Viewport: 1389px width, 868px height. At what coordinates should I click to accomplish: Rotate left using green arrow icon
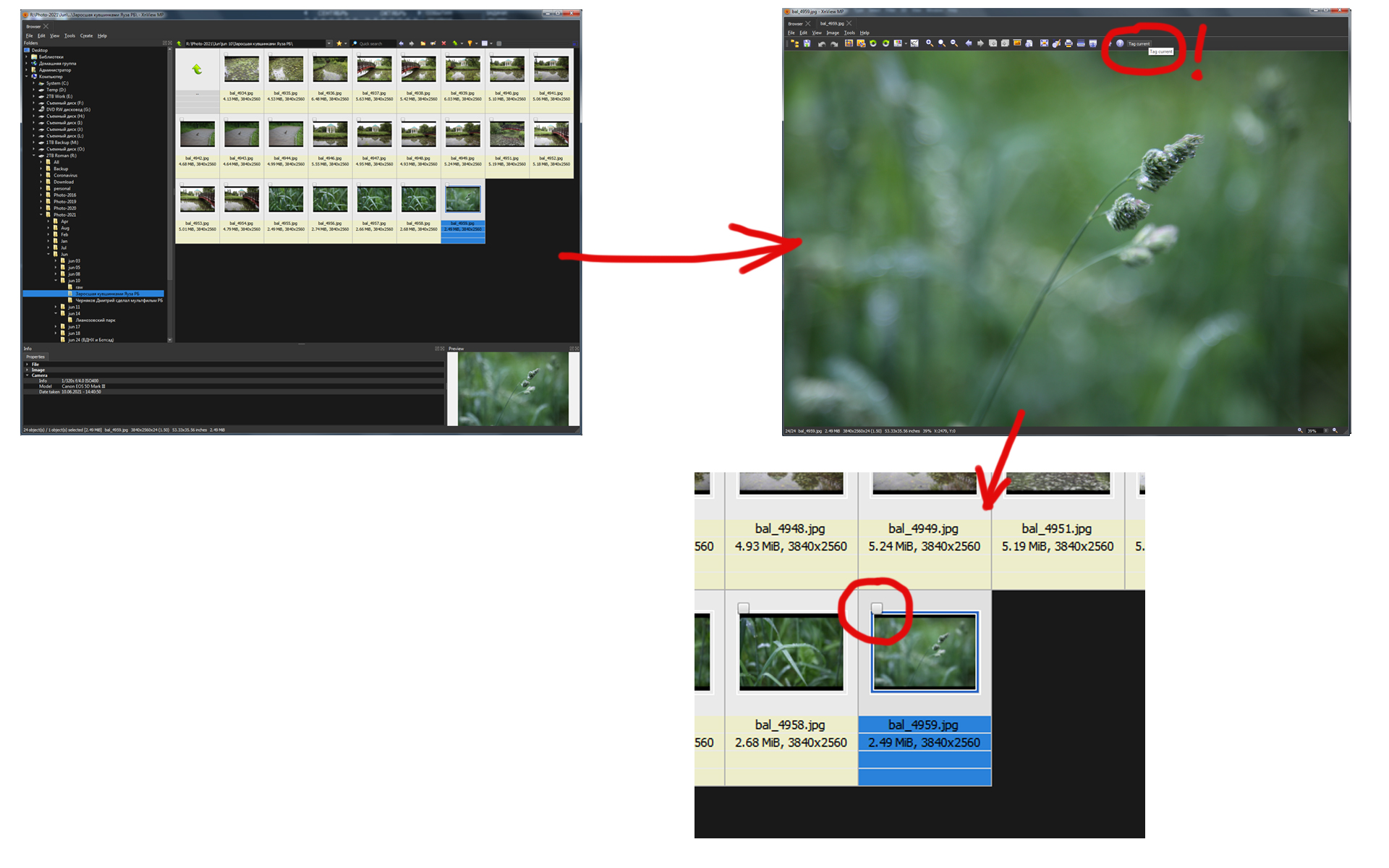873,43
